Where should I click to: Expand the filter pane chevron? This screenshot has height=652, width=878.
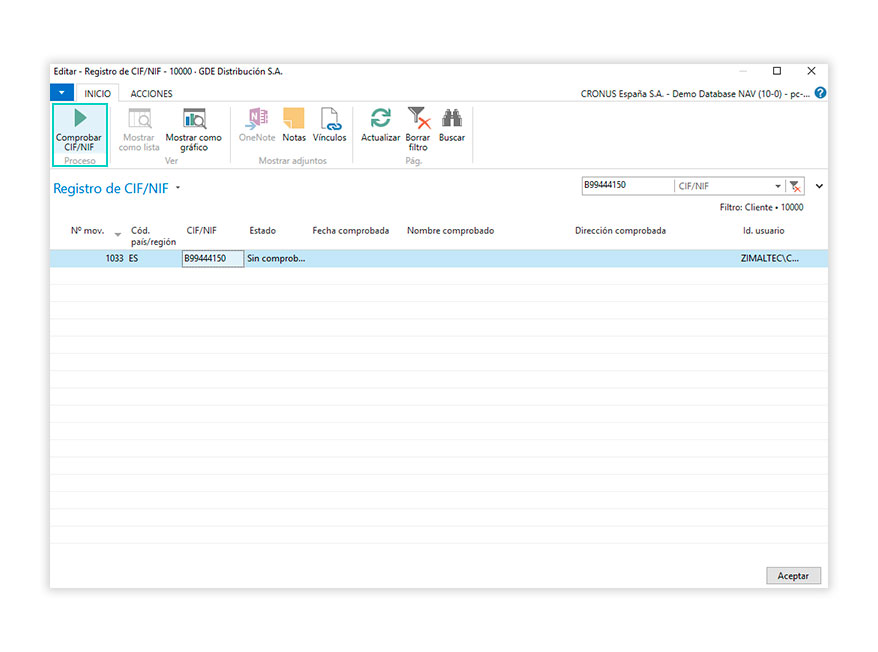[819, 186]
